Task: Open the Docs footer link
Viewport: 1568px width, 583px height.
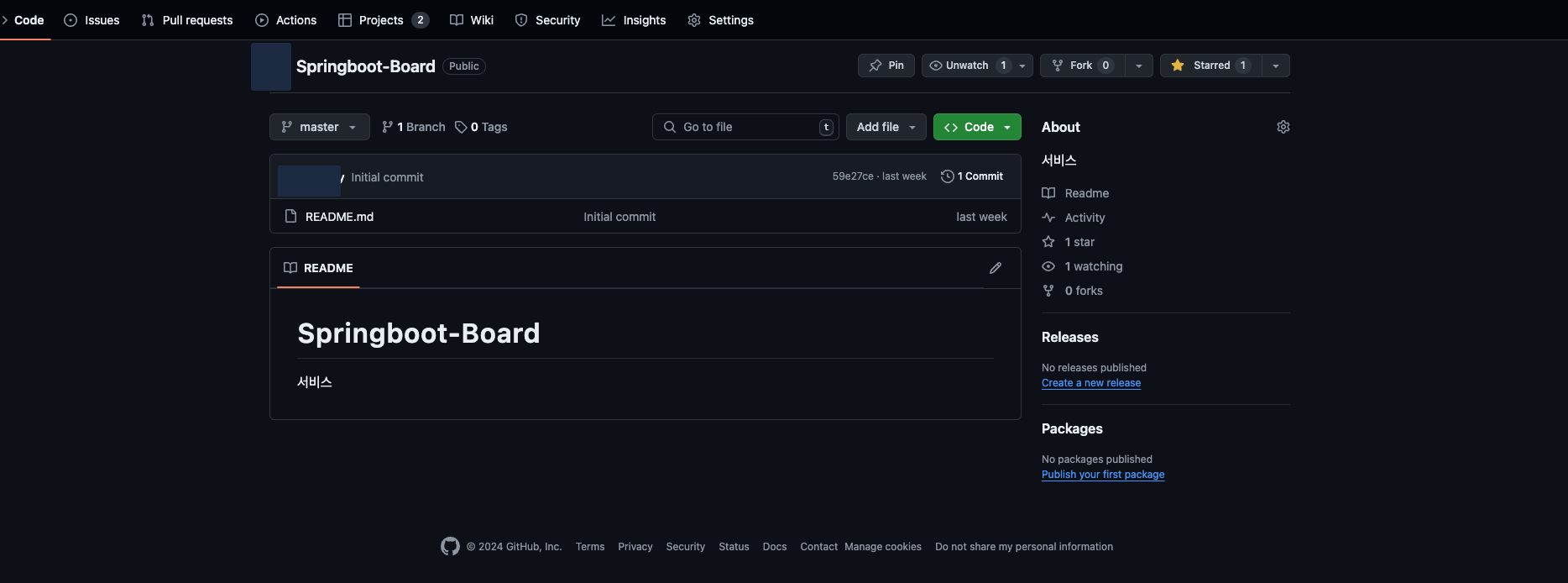Action: tap(775, 547)
